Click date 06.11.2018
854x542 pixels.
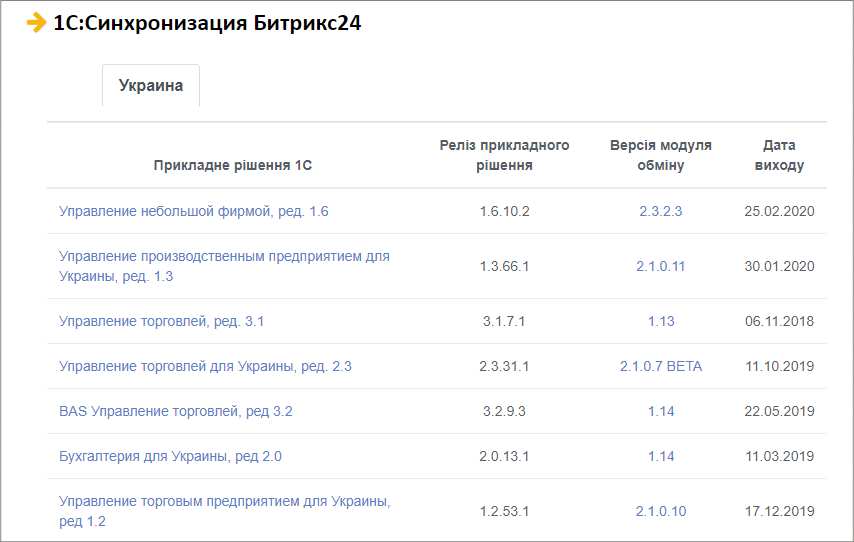[779, 321]
